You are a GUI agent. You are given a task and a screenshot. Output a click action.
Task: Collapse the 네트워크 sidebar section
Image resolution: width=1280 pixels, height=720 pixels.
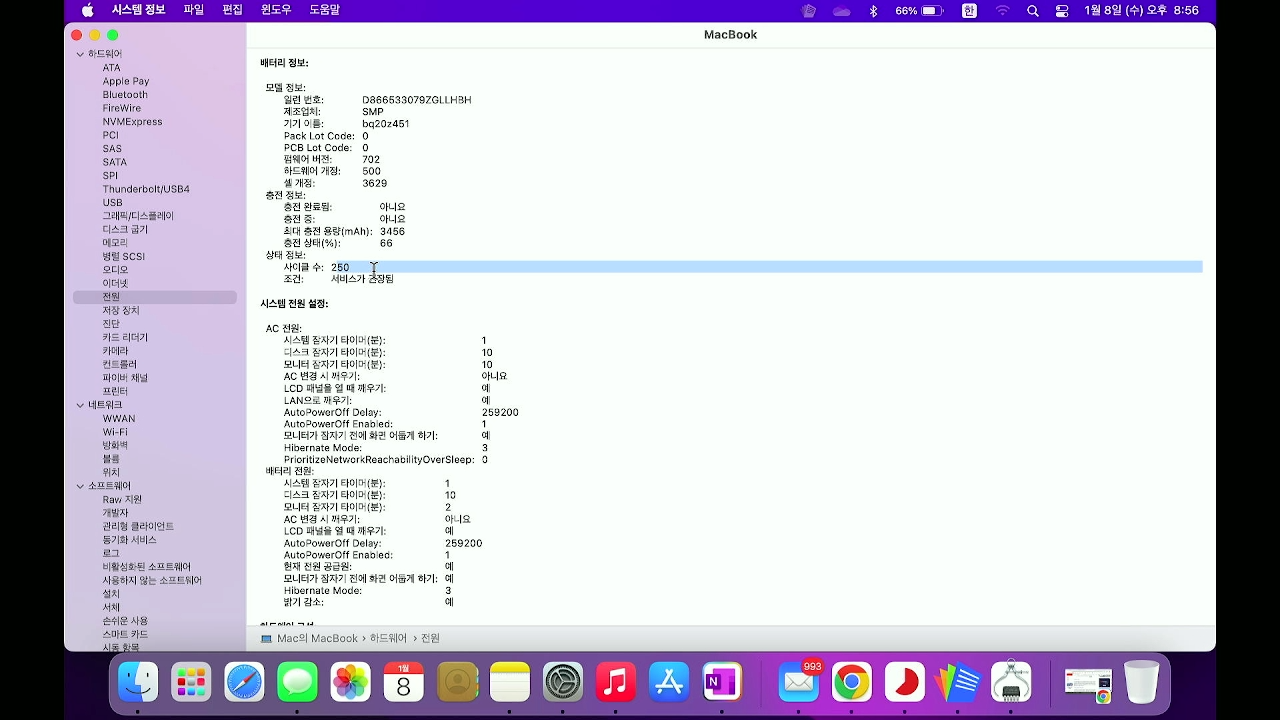81,405
